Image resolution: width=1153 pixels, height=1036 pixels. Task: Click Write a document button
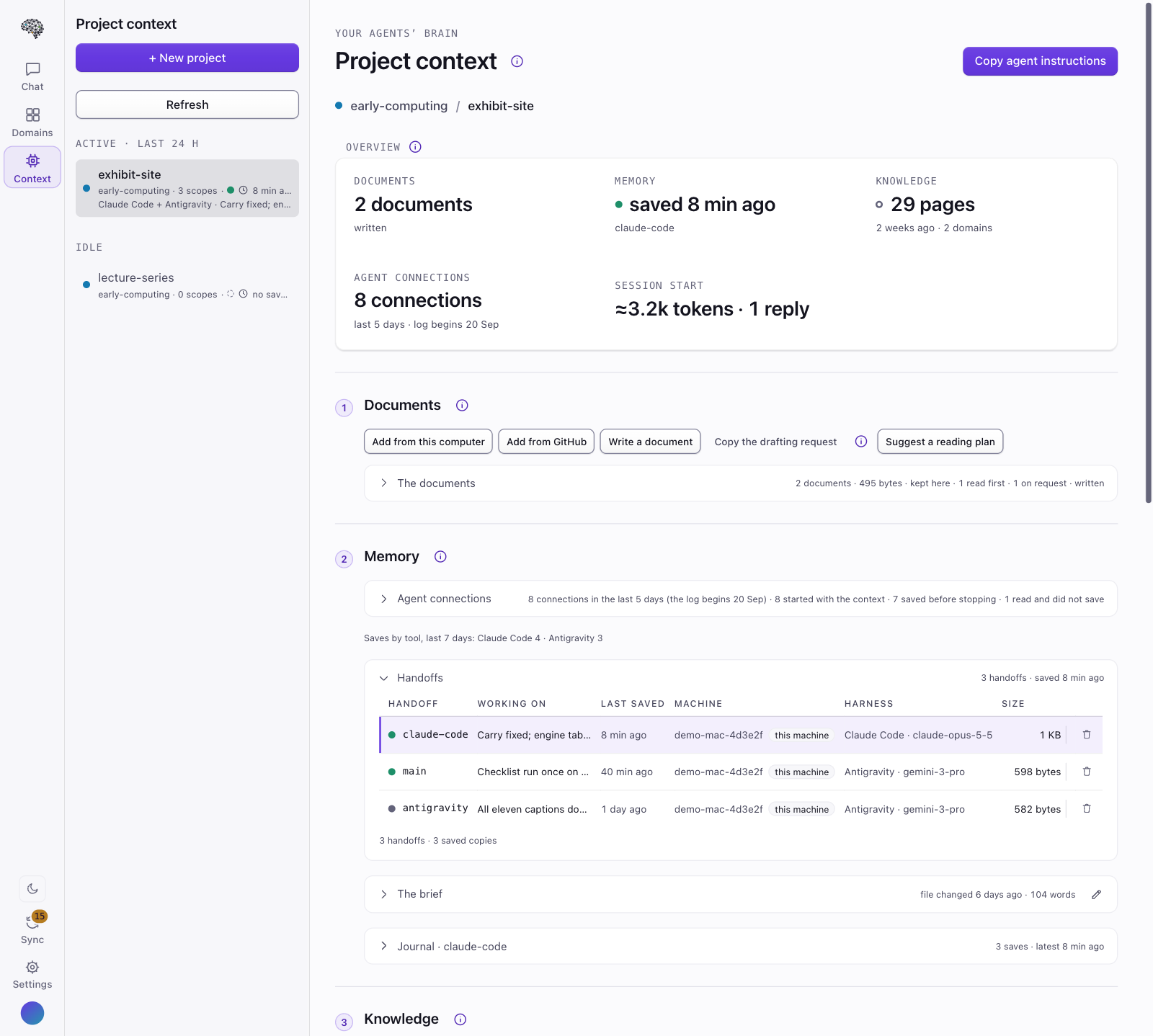click(650, 442)
